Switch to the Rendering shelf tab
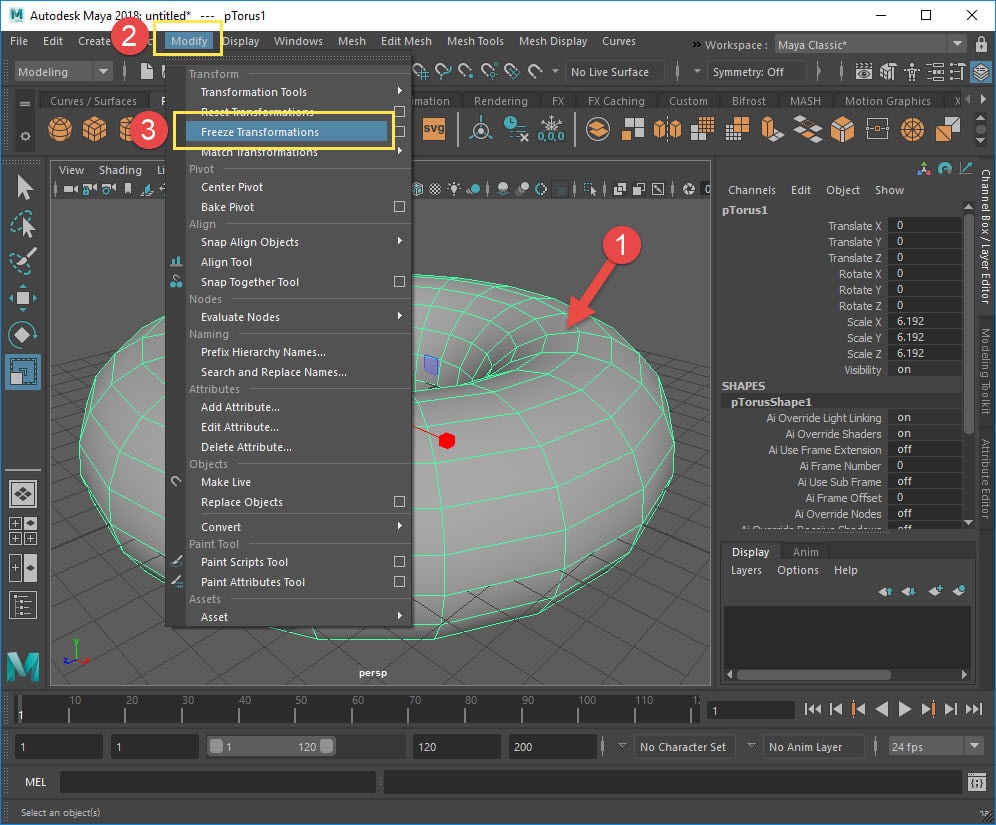The height and width of the screenshot is (825, 996). (501, 101)
